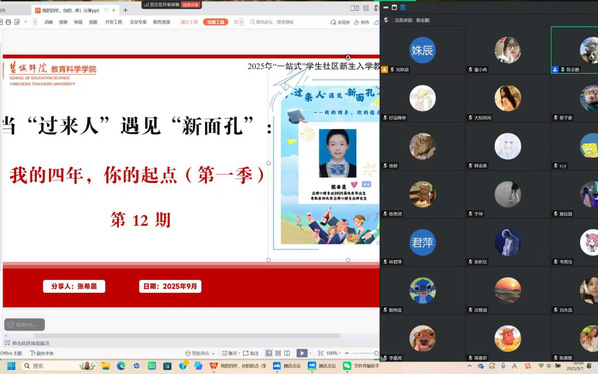Expand the slideshow play options arrow
This screenshot has width=598, height=374.
(310, 353)
